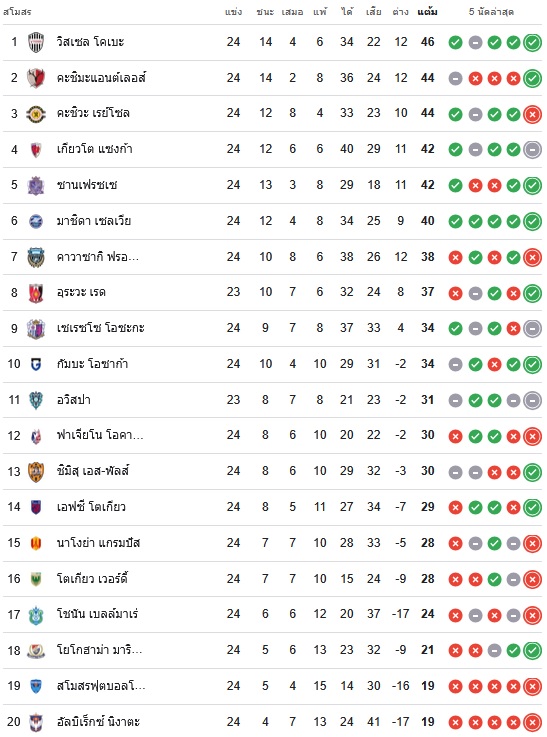Open the Kawasaki Frontale crest in row 7
Viewport: 547px width, 737px height.
(x=36, y=257)
